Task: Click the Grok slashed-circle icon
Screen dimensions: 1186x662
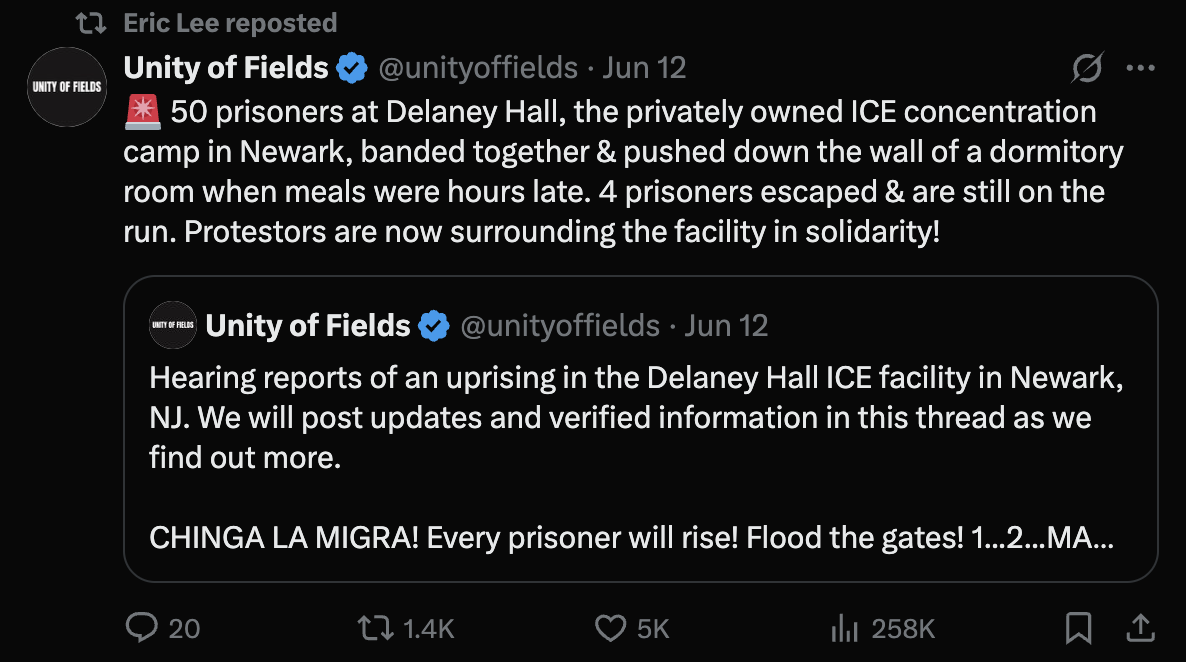Action: 1087,69
